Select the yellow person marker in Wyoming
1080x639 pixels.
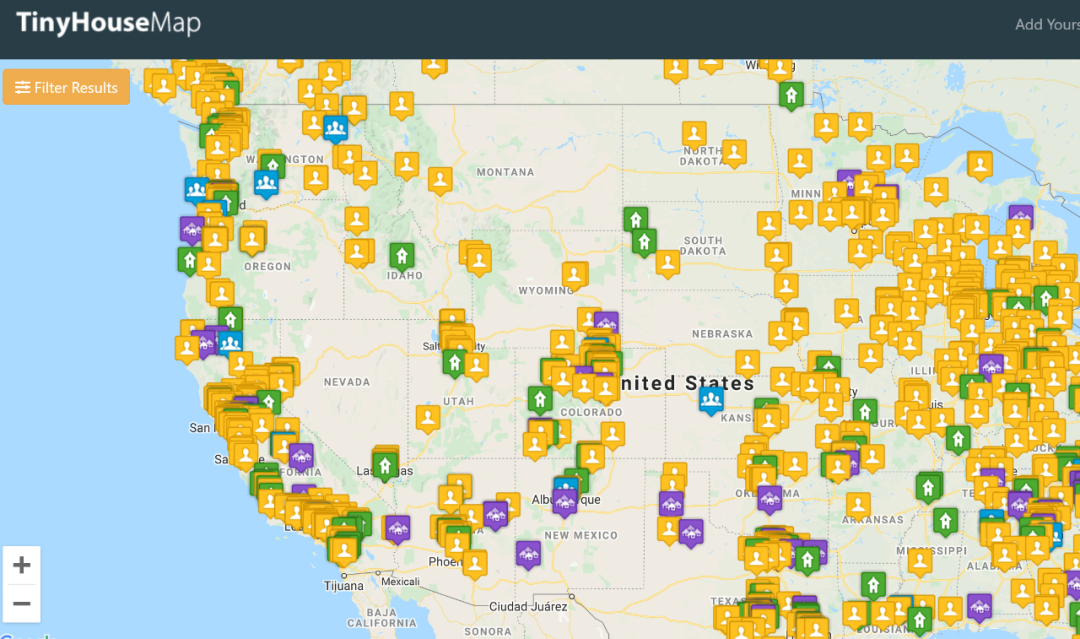click(574, 275)
